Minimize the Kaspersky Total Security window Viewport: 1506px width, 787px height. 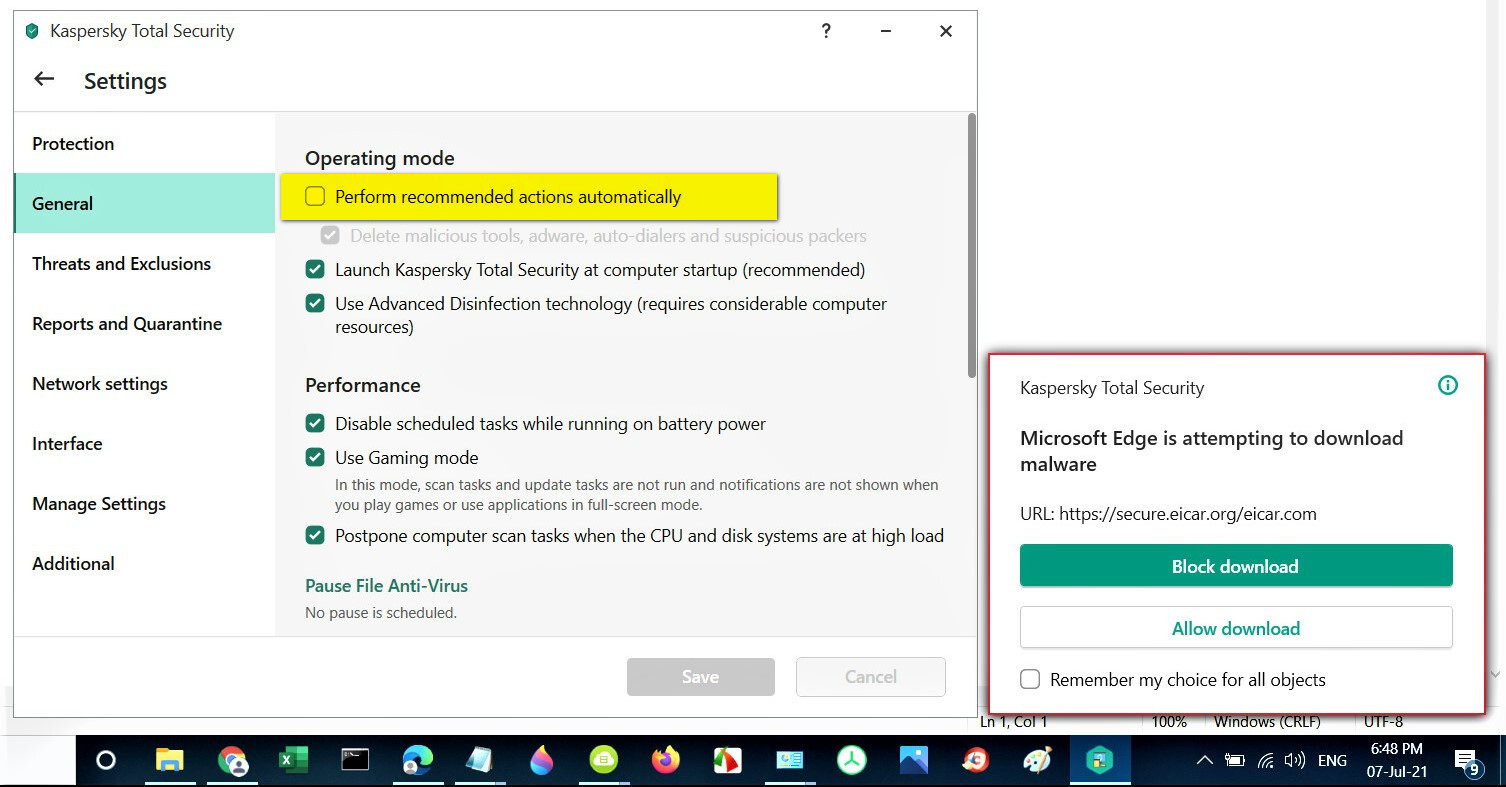coord(886,31)
